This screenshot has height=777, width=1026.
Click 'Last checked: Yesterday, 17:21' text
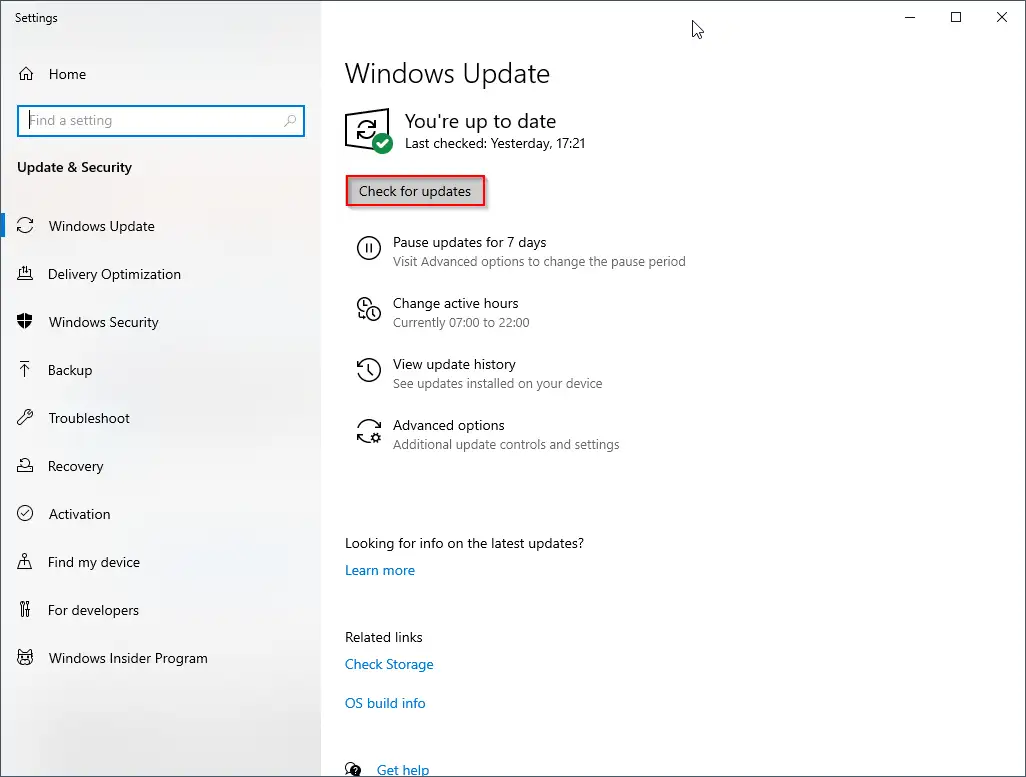[495, 143]
